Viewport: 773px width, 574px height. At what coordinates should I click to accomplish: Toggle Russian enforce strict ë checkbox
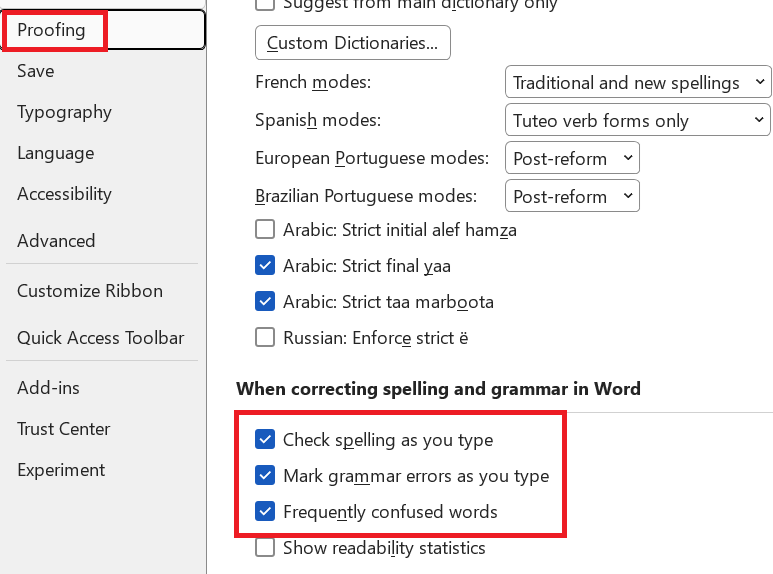(x=265, y=338)
